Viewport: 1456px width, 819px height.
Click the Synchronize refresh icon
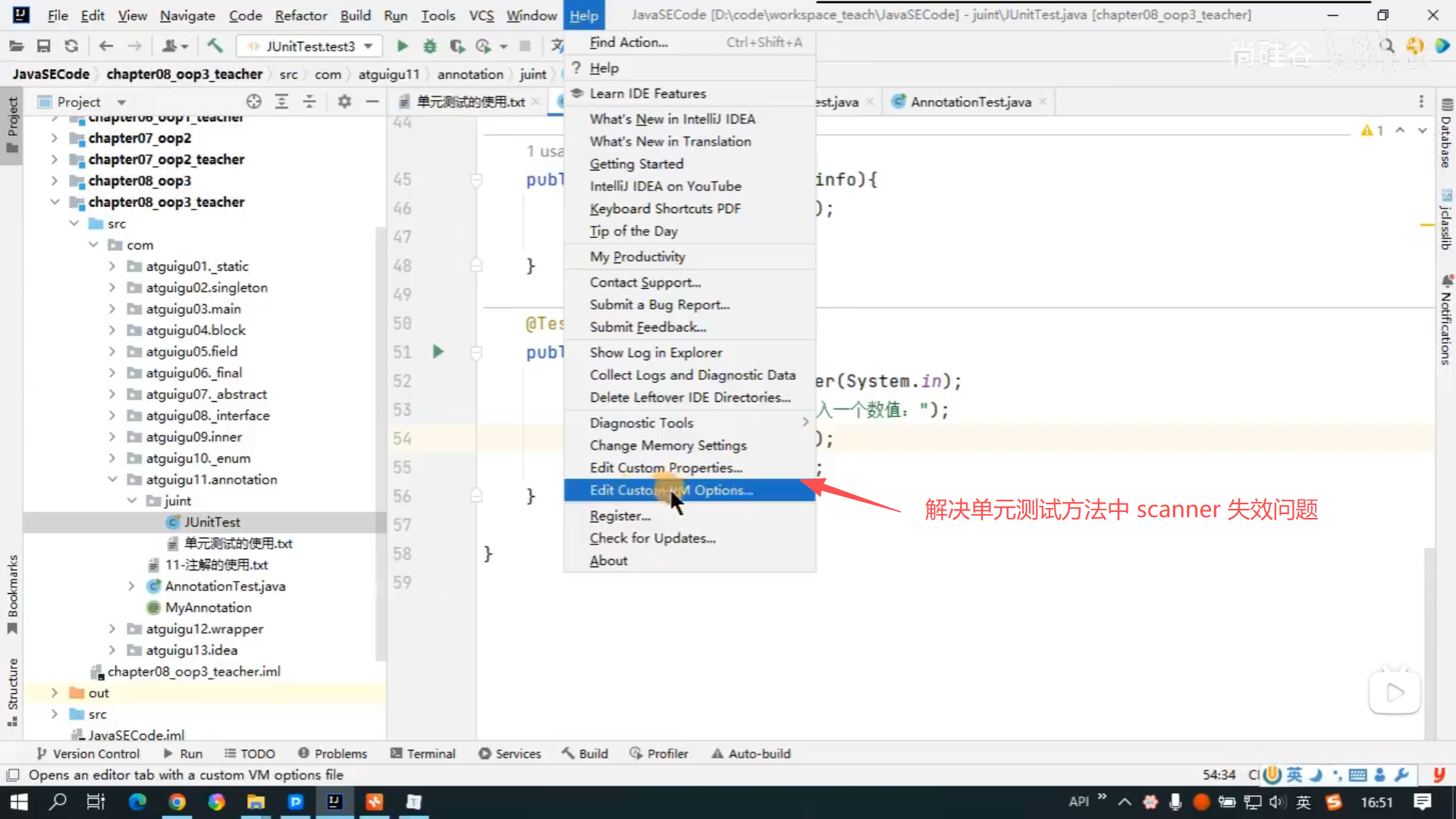tap(71, 46)
